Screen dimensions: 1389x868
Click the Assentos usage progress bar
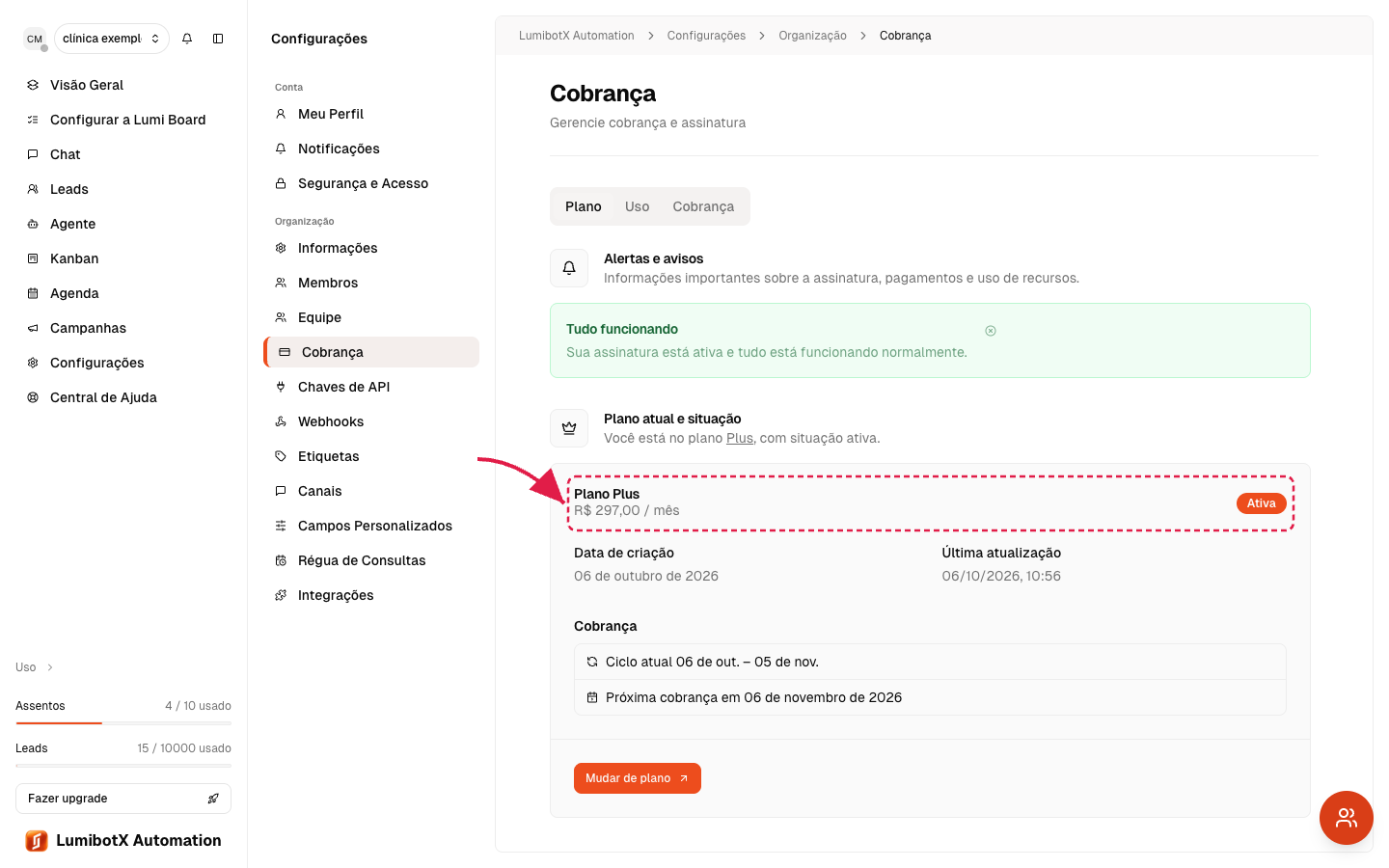point(123,722)
